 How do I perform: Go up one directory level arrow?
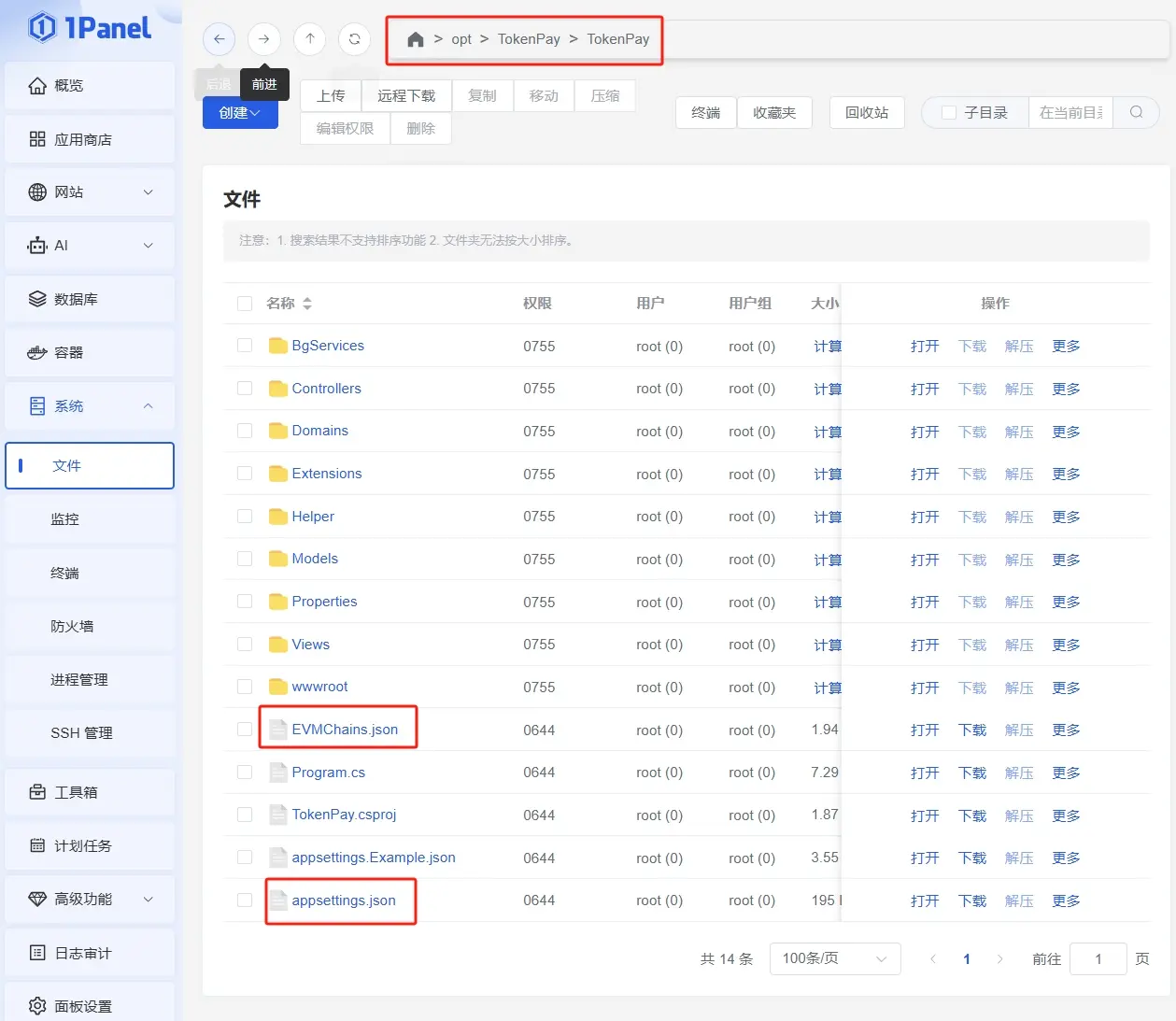point(309,39)
